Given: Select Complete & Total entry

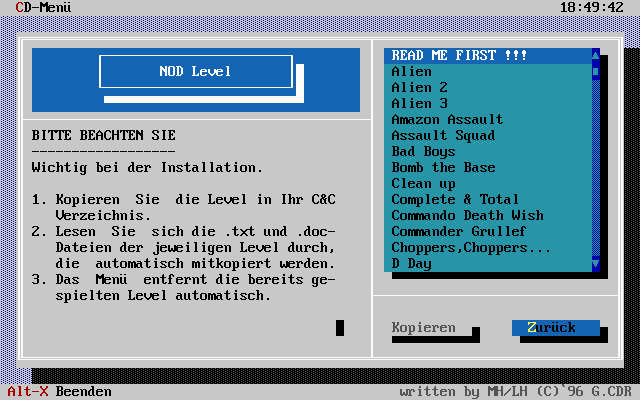Looking at the screenshot, I should 455,200.
